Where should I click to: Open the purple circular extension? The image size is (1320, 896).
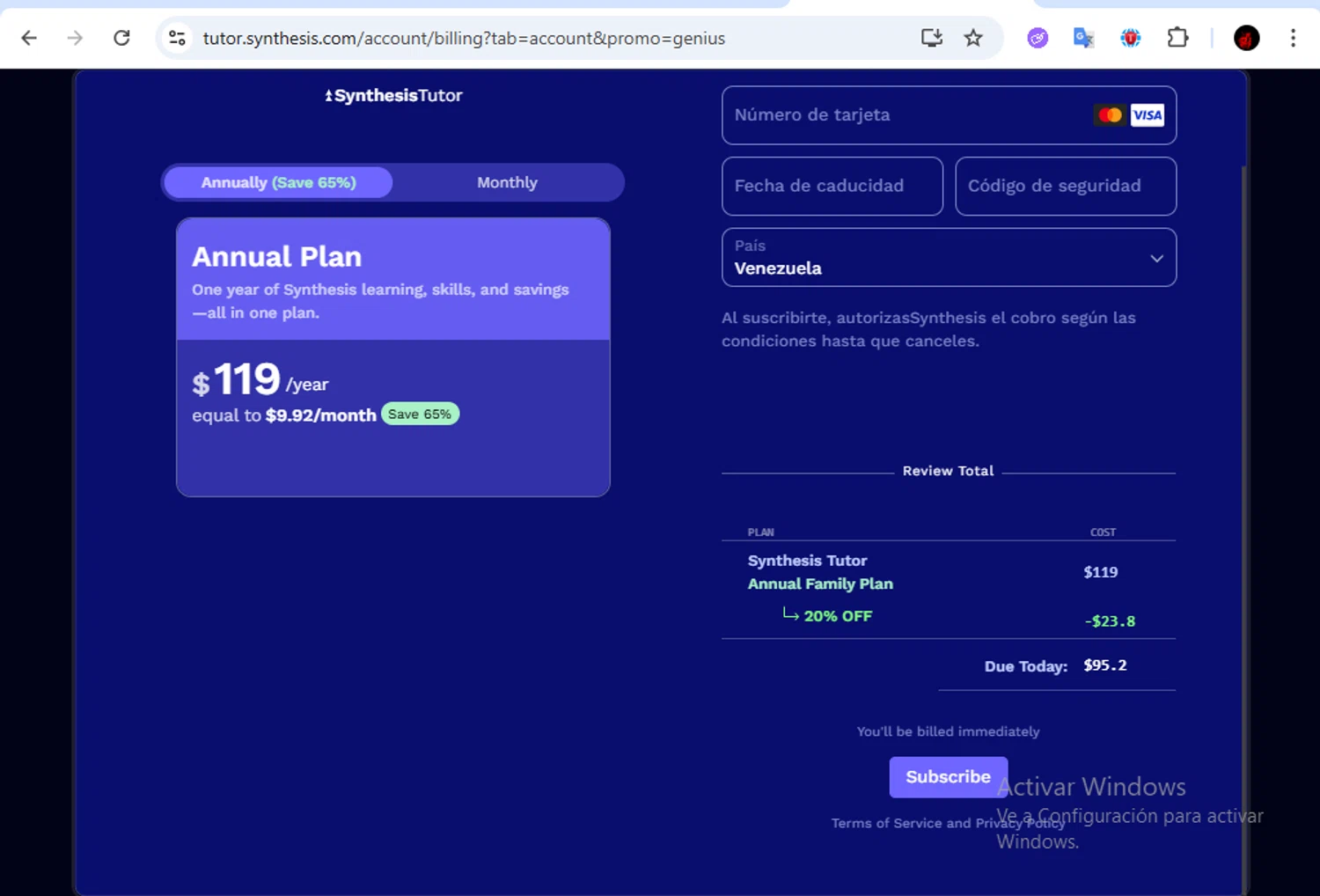[1038, 38]
